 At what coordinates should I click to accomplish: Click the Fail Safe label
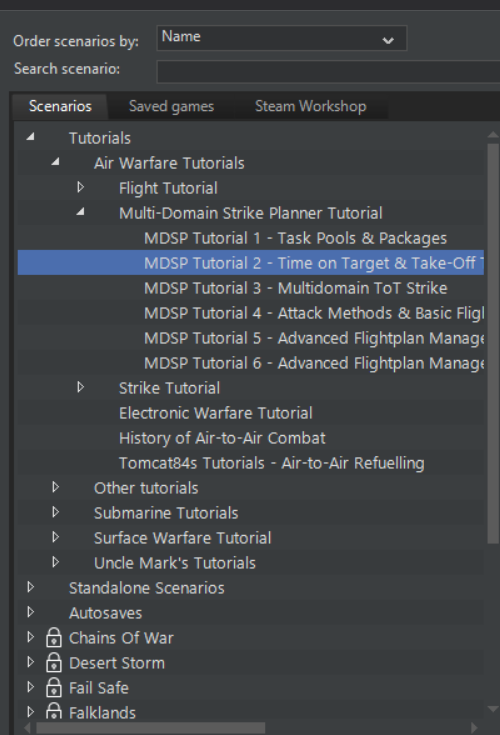point(99,688)
